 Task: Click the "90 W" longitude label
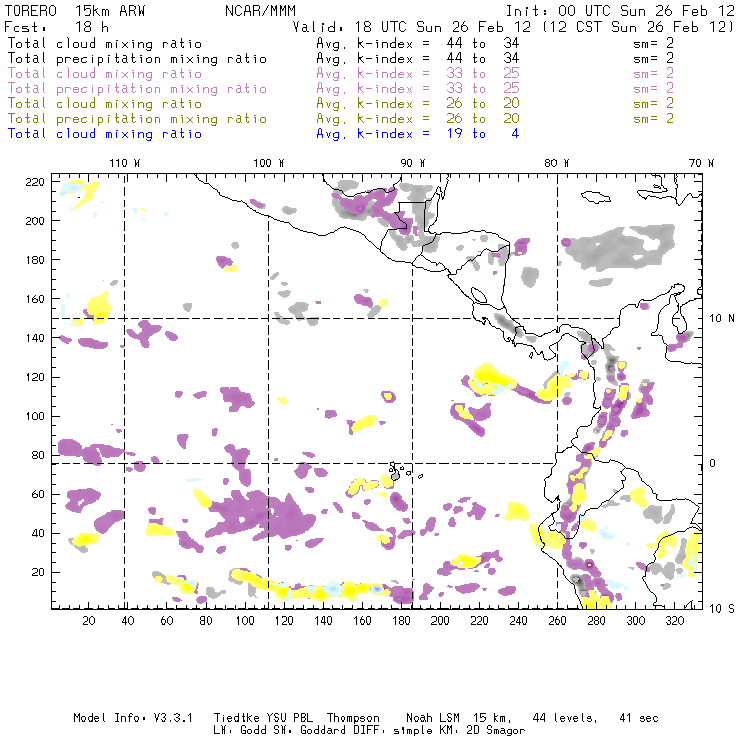click(x=413, y=163)
